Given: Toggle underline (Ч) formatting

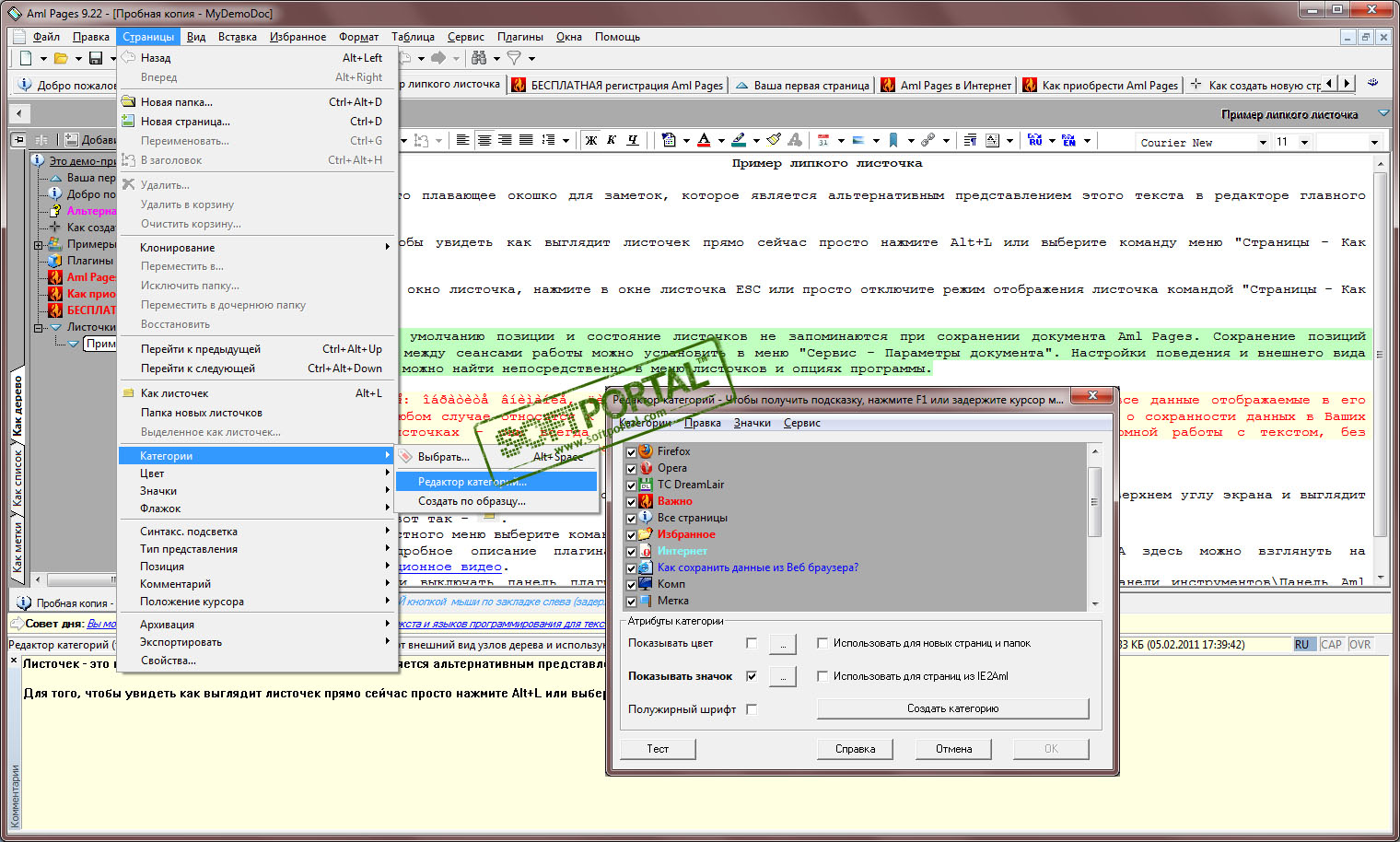Looking at the screenshot, I should click(x=633, y=140).
